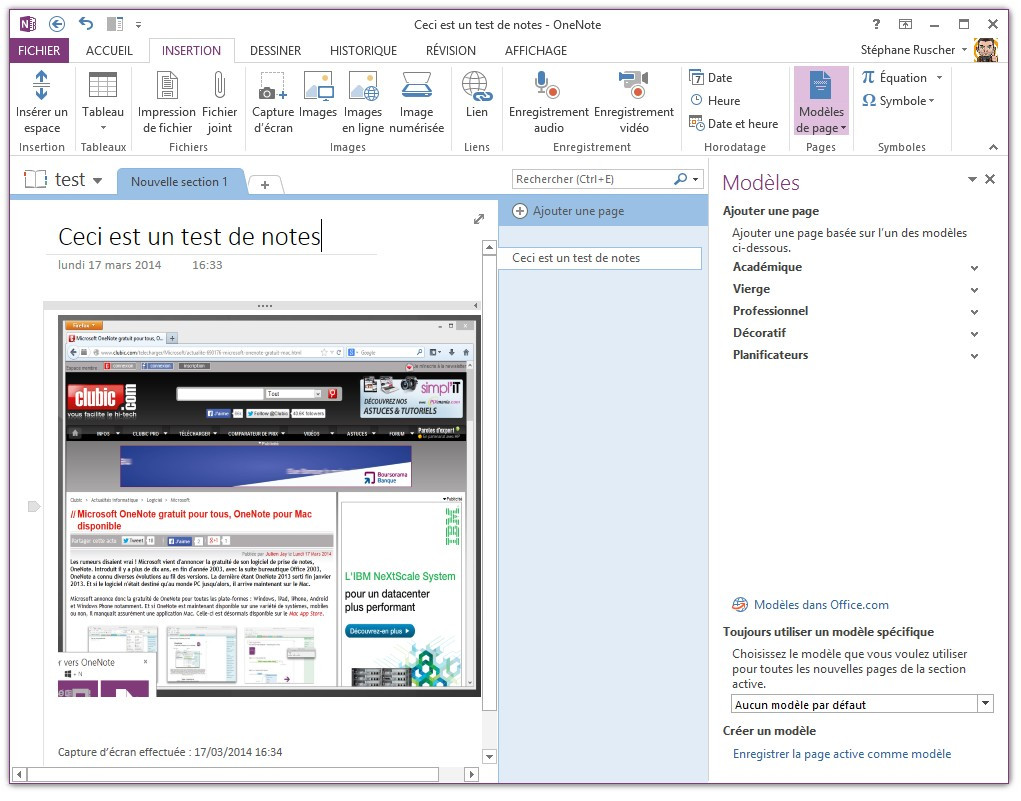Start a Capture d'écran
The image size is (1021, 801).
[x=273, y=102]
